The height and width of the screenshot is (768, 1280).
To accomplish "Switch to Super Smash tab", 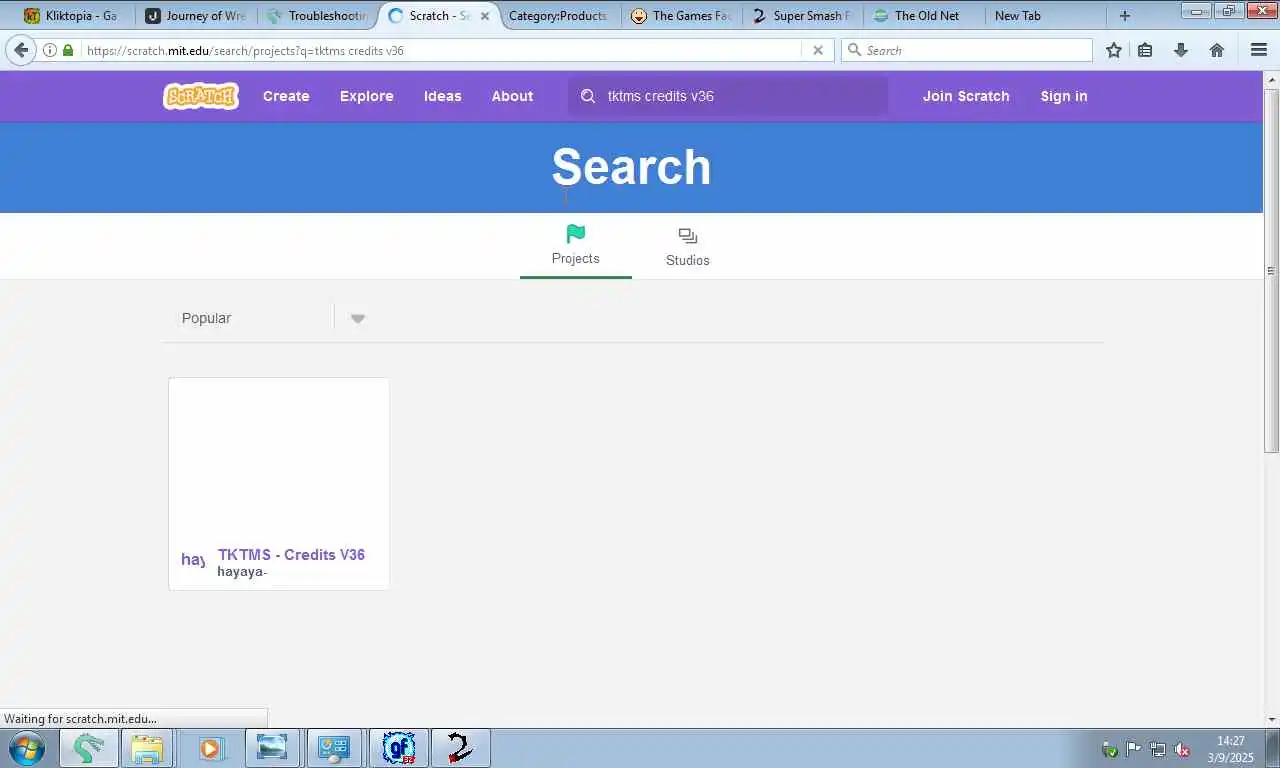I will tap(802, 16).
